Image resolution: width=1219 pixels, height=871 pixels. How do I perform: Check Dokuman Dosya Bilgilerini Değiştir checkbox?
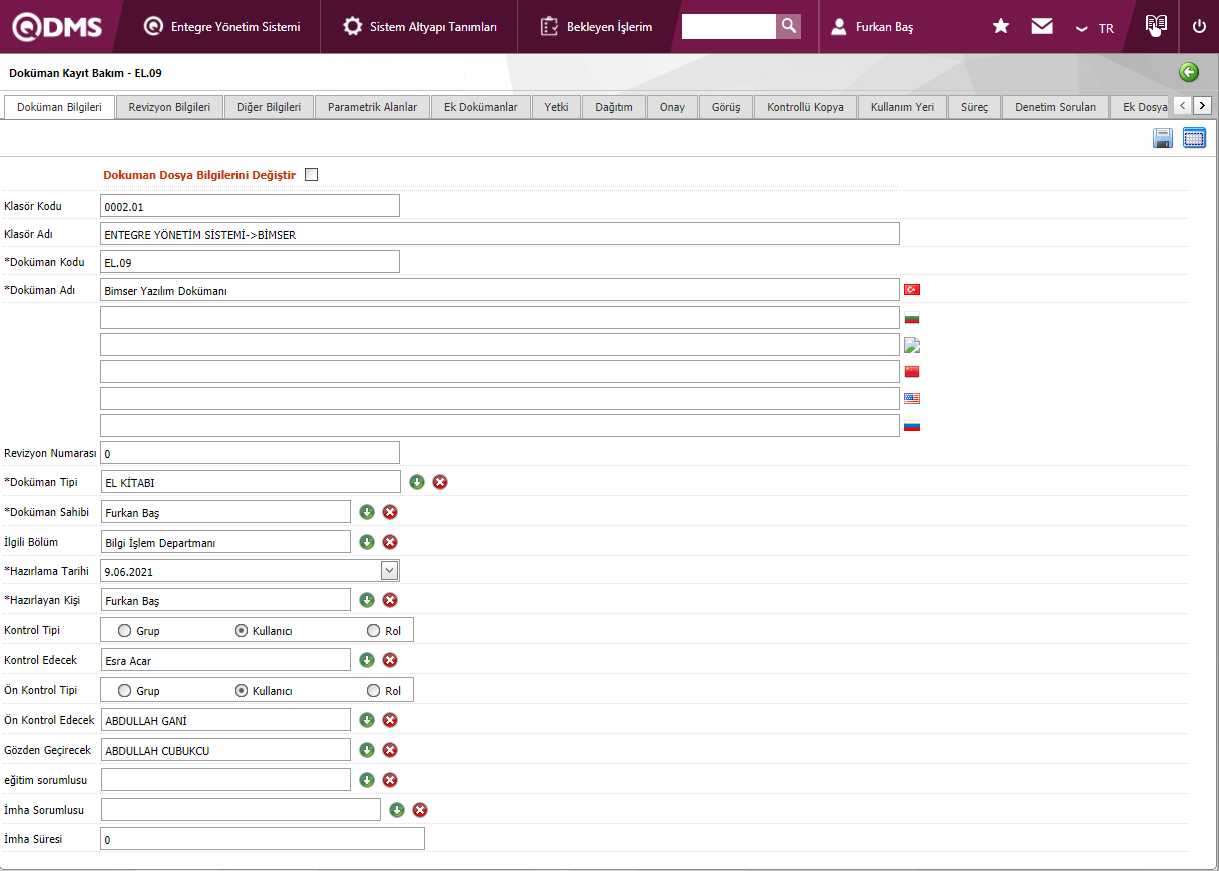(312, 175)
